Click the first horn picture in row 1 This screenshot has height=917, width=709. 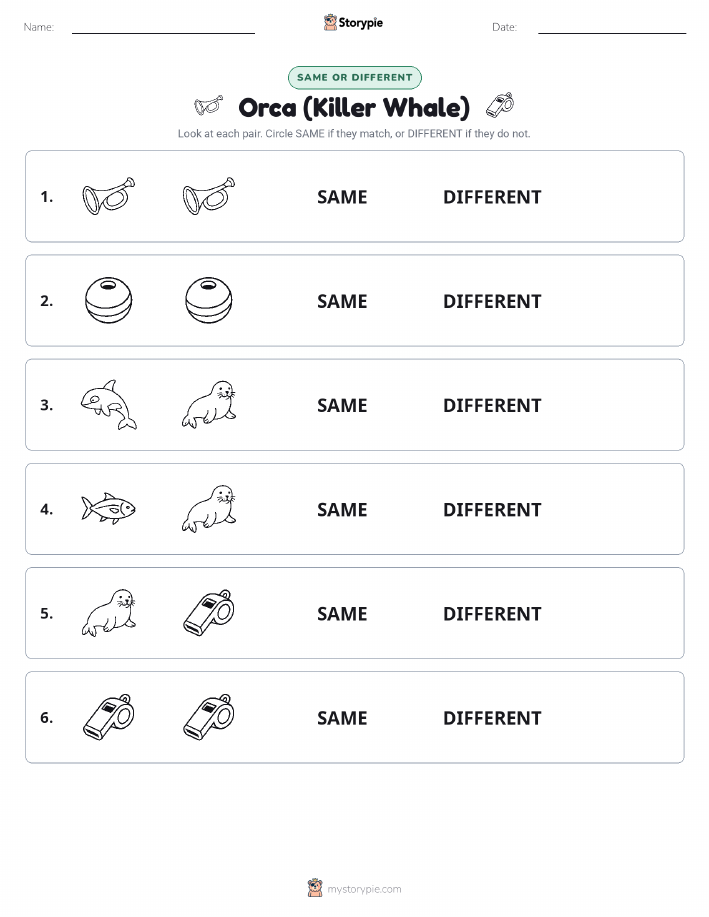pos(109,196)
